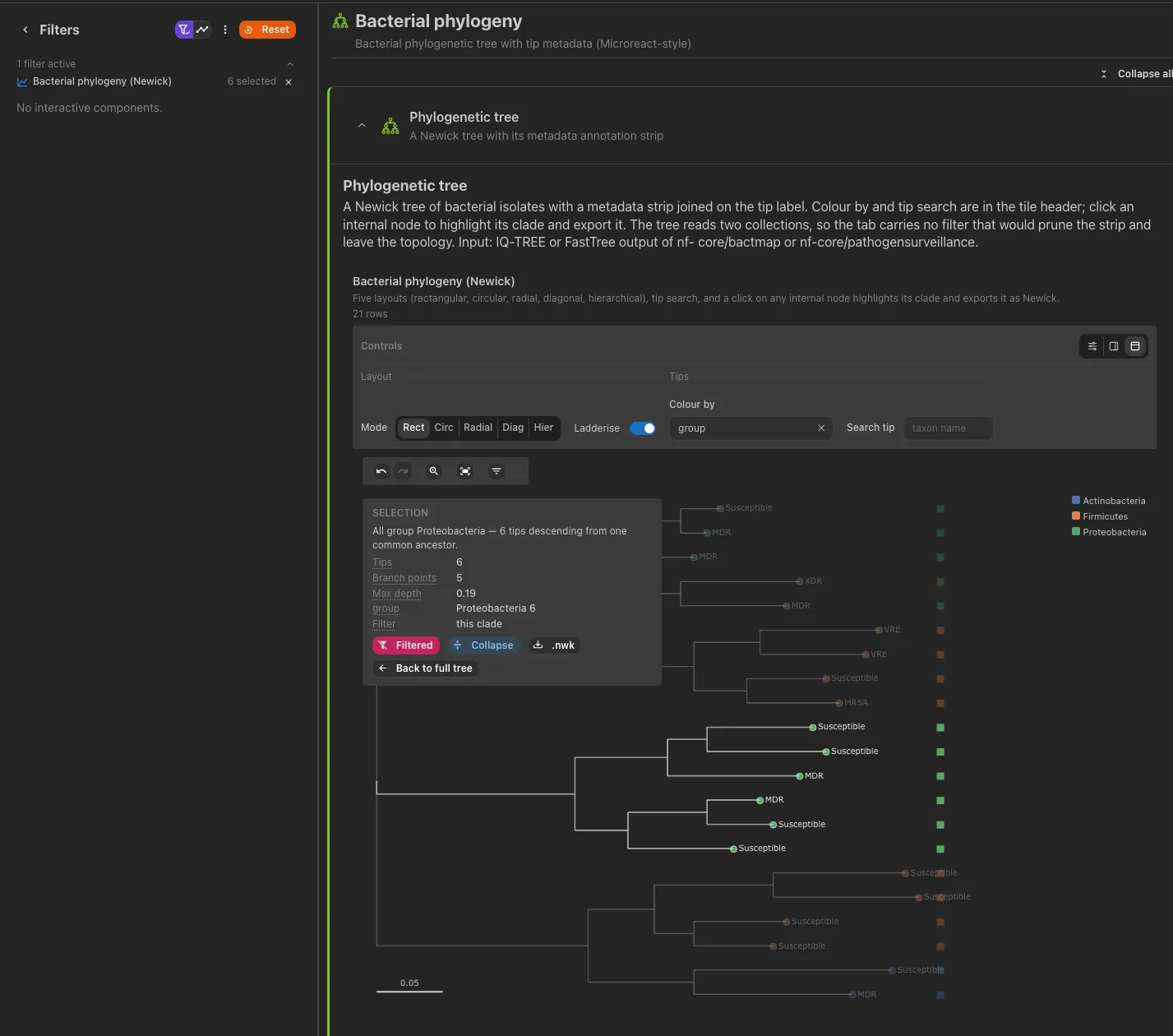Click the back chevron beside Filters

pos(25,30)
